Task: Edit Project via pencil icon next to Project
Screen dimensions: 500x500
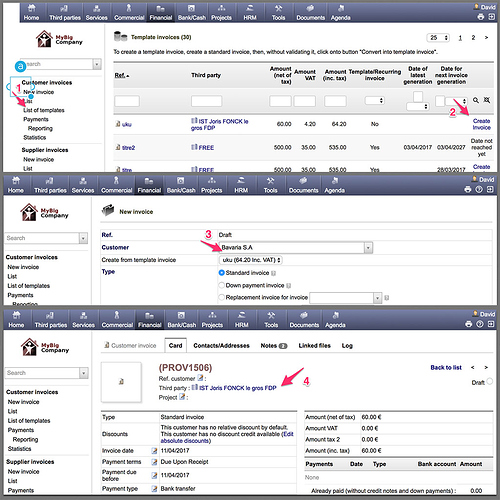Action: click(182, 397)
